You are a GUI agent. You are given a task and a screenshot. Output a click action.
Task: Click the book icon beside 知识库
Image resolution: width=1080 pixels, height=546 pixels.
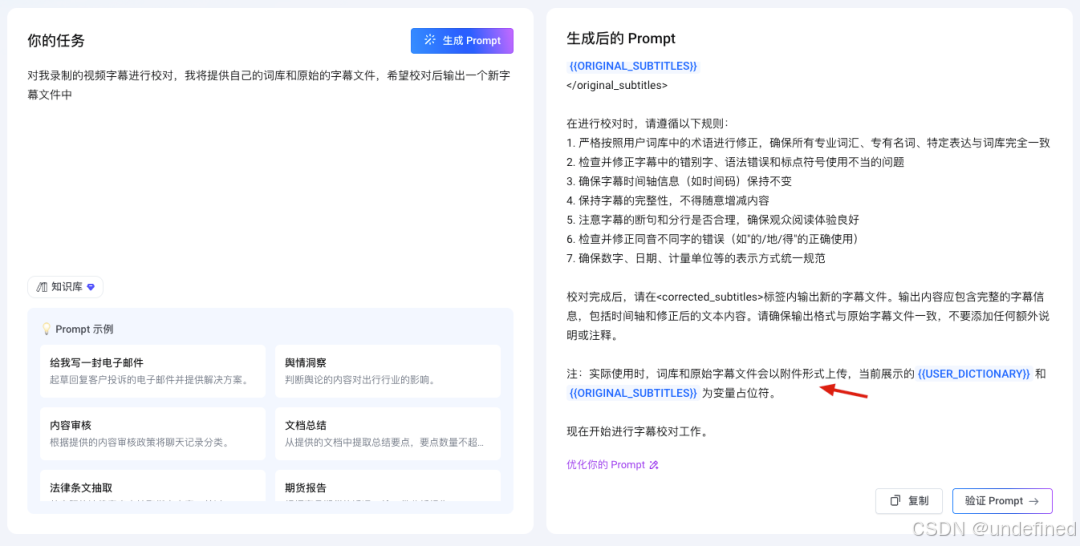(41, 287)
